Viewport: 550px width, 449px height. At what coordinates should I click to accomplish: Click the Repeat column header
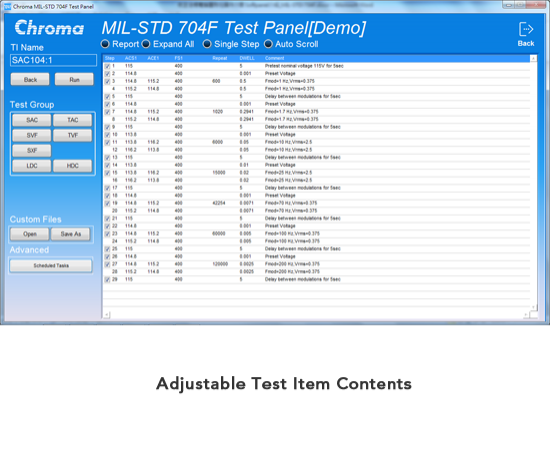(x=220, y=58)
